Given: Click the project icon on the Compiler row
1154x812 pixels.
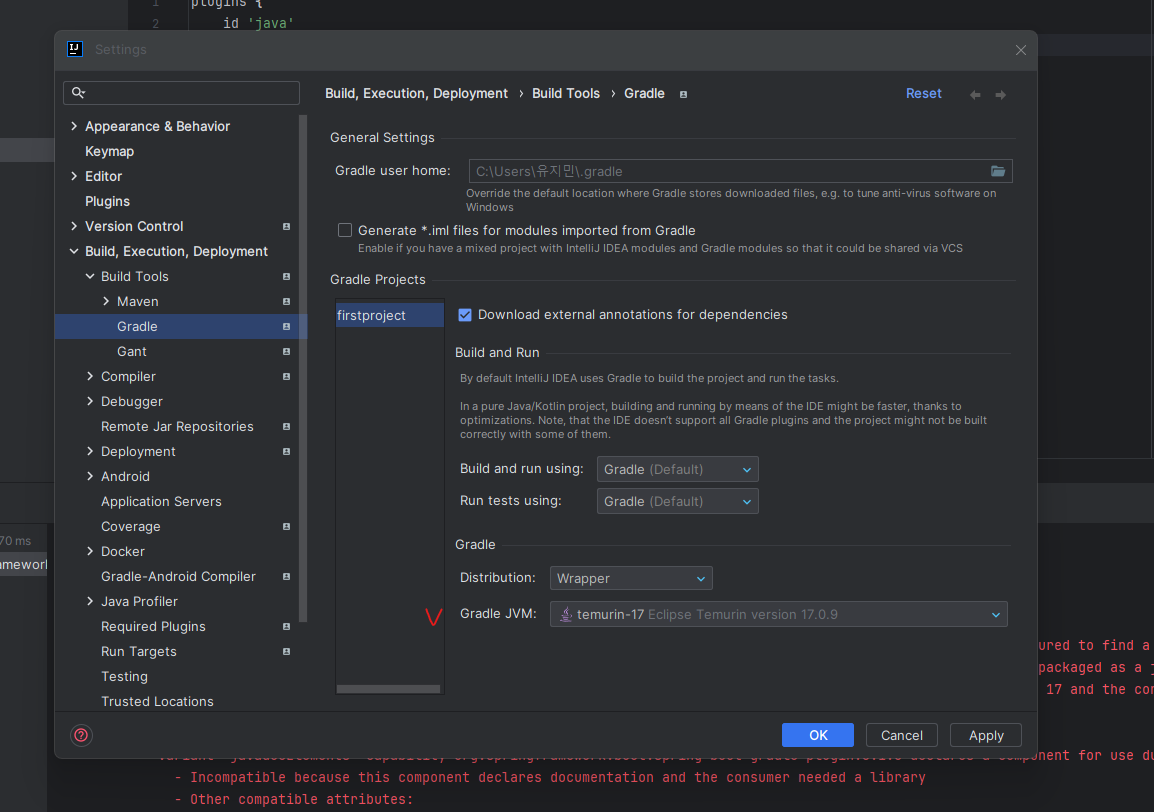Looking at the screenshot, I should pos(286,377).
